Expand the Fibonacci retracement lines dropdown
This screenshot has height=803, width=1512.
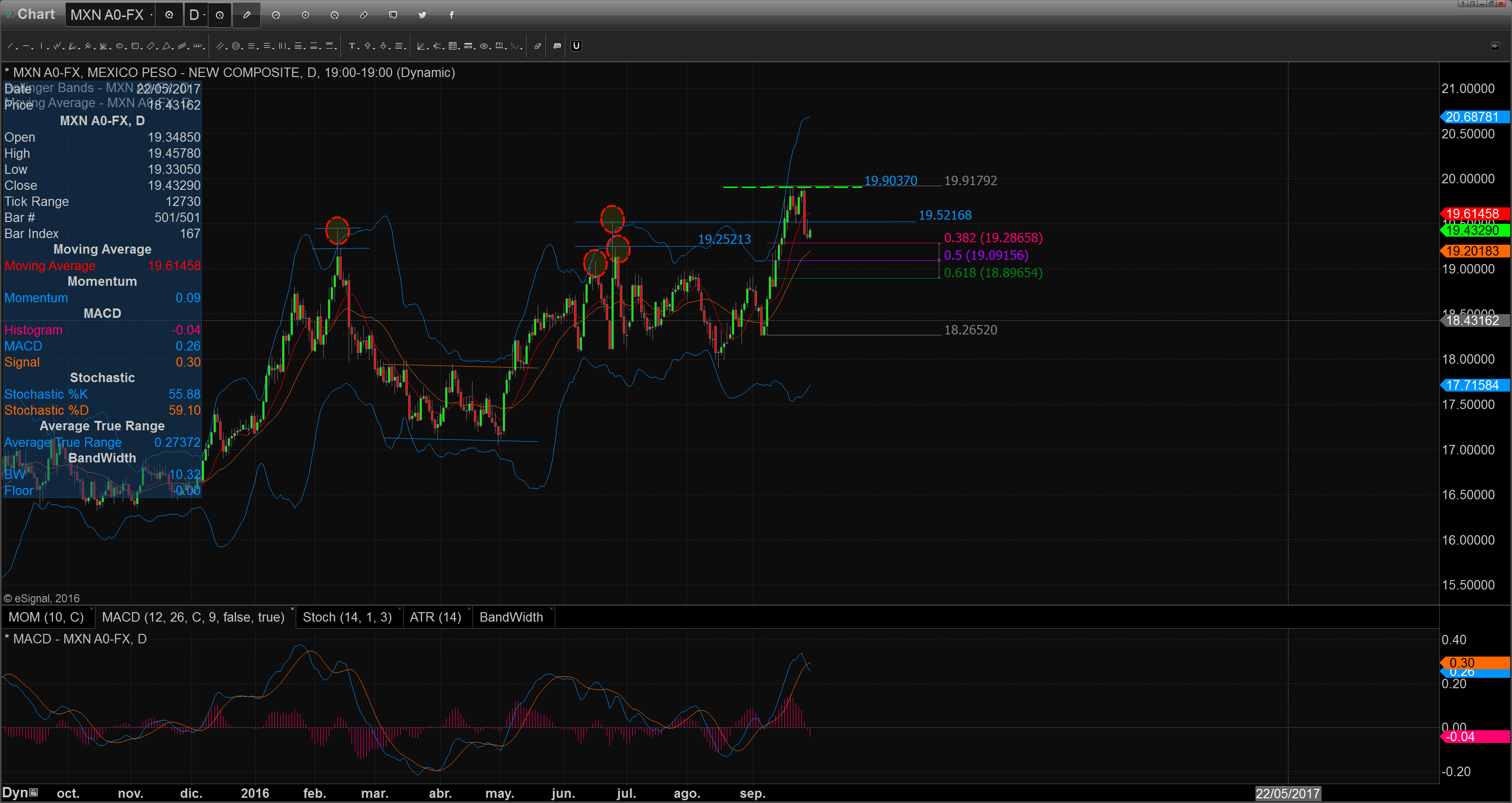(x=258, y=49)
